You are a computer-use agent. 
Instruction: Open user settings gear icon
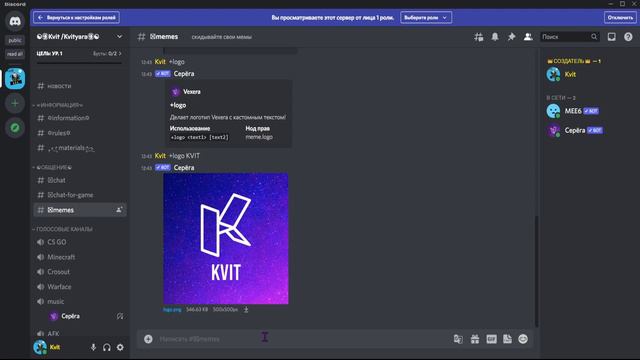[120, 347]
